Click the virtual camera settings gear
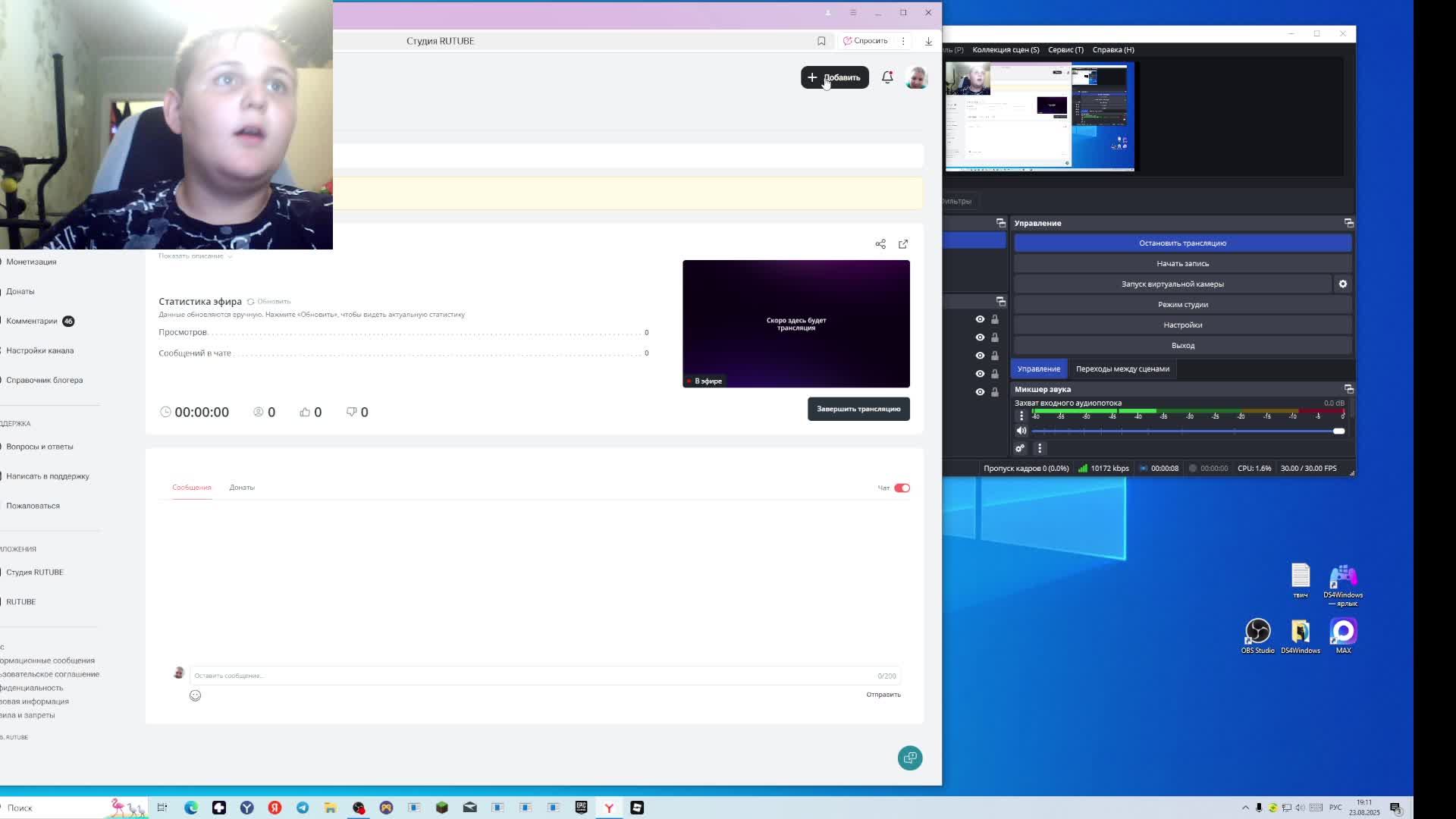Image resolution: width=1456 pixels, height=819 pixels. 1343,284
